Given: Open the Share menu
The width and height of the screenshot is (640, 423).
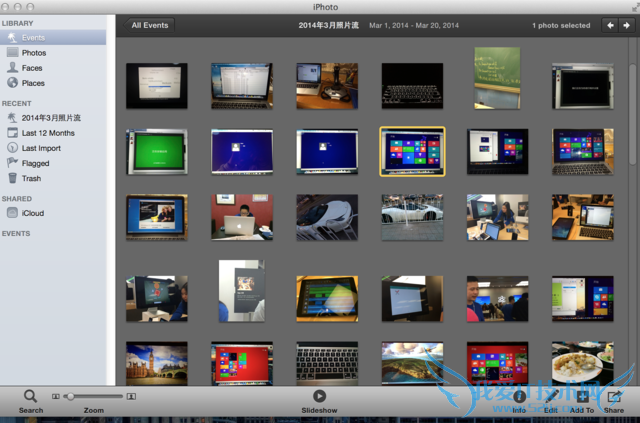Looking at the screenshot, I should (614, 397).
